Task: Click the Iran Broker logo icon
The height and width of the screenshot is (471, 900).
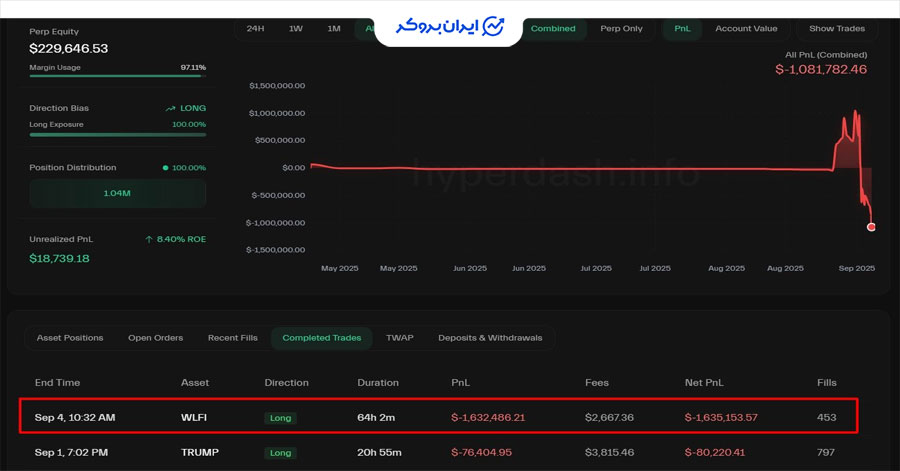Action: pos(494,25)
